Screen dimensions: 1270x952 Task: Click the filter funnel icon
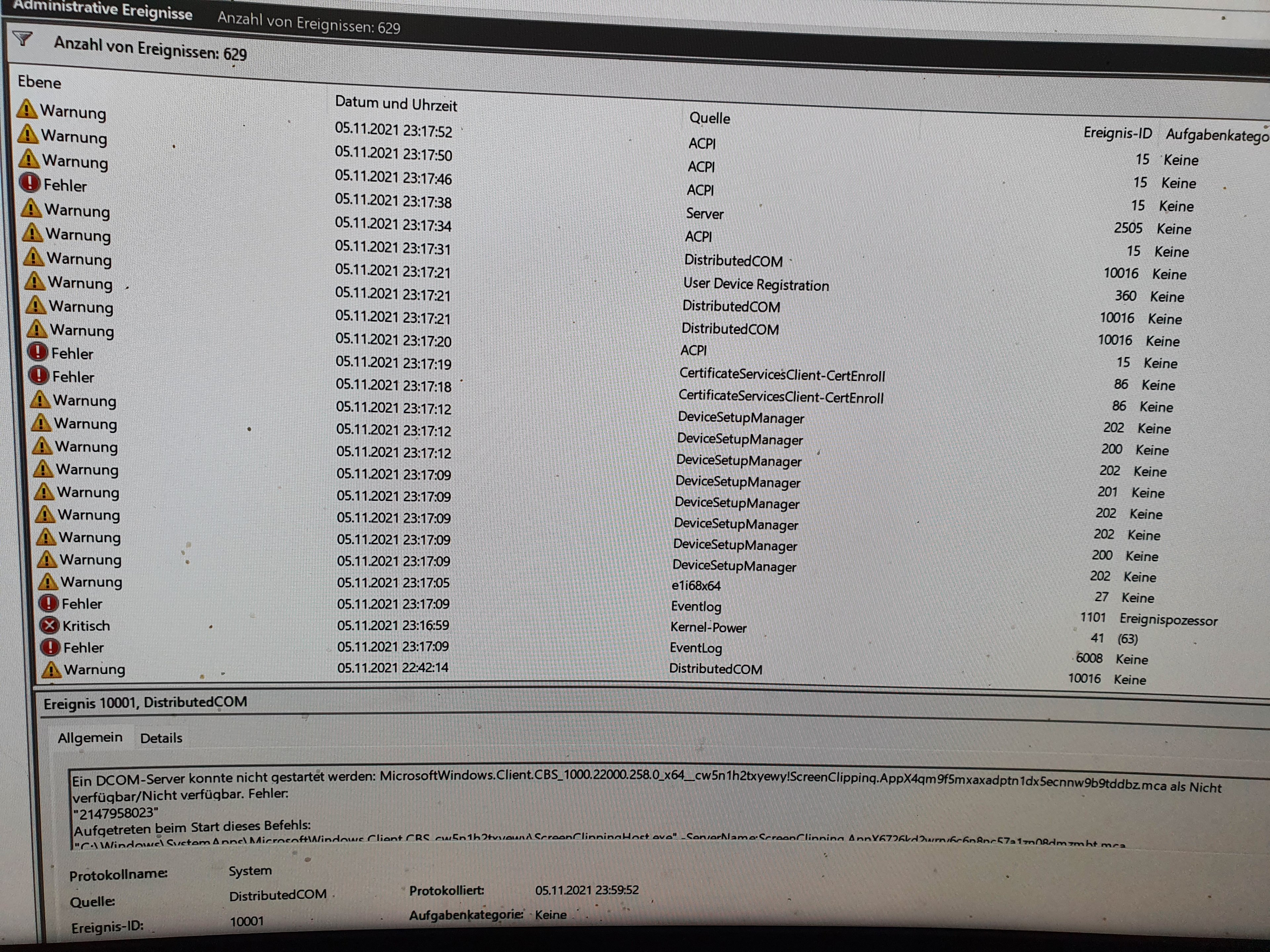click(22, 38)
